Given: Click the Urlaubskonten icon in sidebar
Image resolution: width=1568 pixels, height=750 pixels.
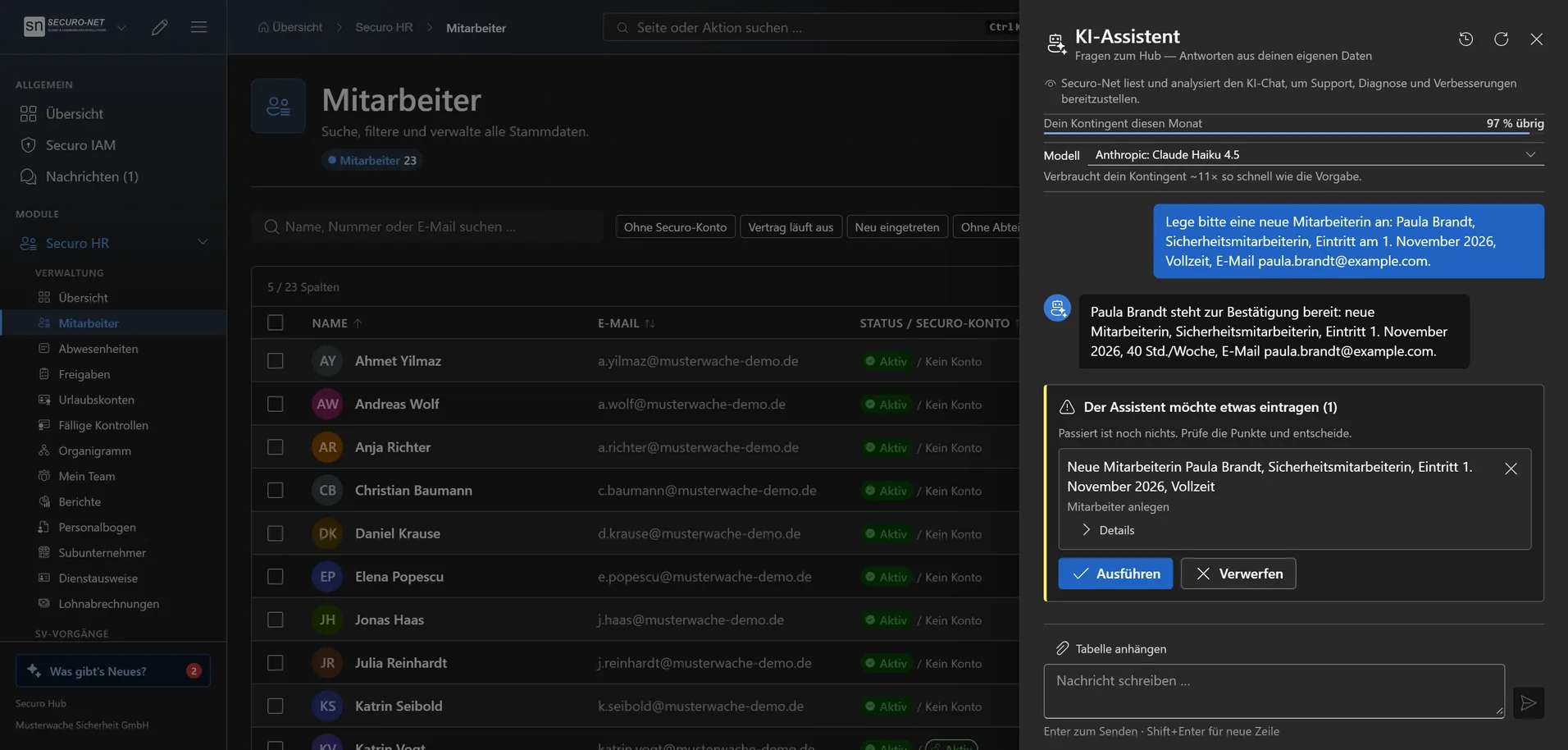Looking at the screenshot, I should click(44, 400).
